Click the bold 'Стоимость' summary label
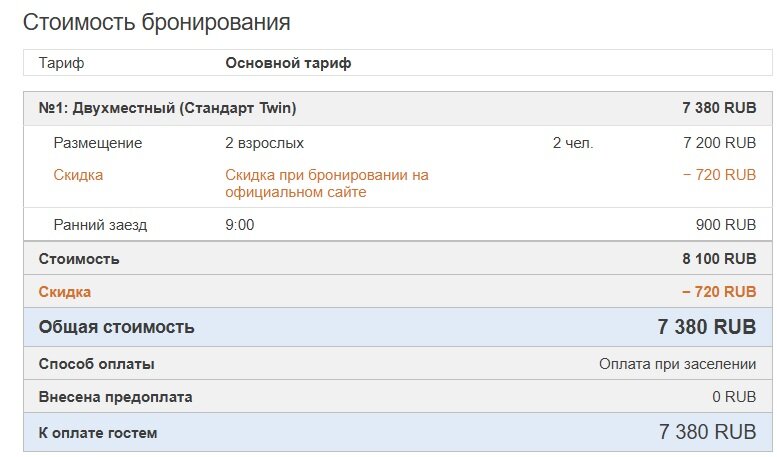The width and height of the screenshot is (777, 457). (x=79, y=259)
